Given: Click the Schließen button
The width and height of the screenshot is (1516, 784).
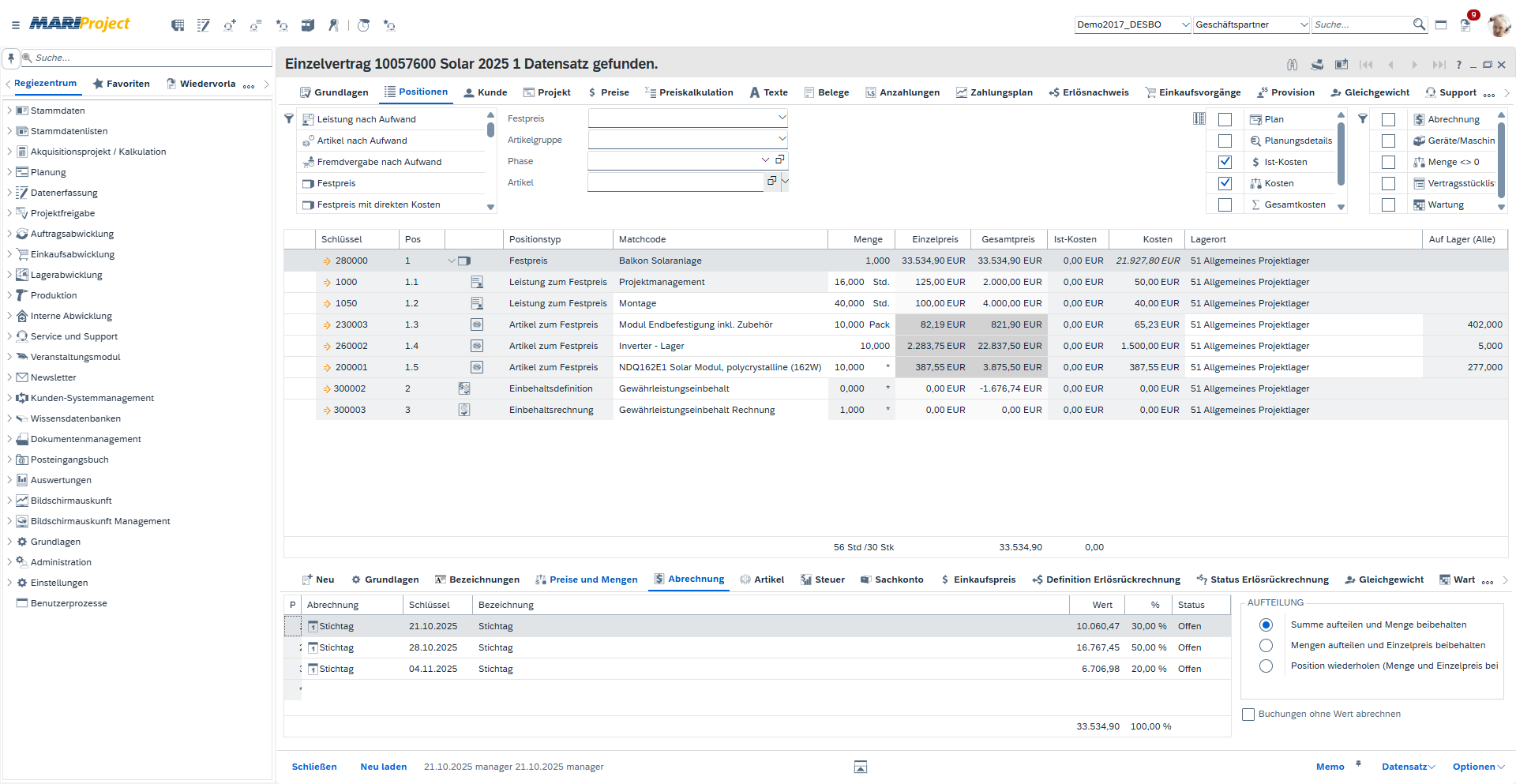Looking at the screenshot, I should pos(314,767).
